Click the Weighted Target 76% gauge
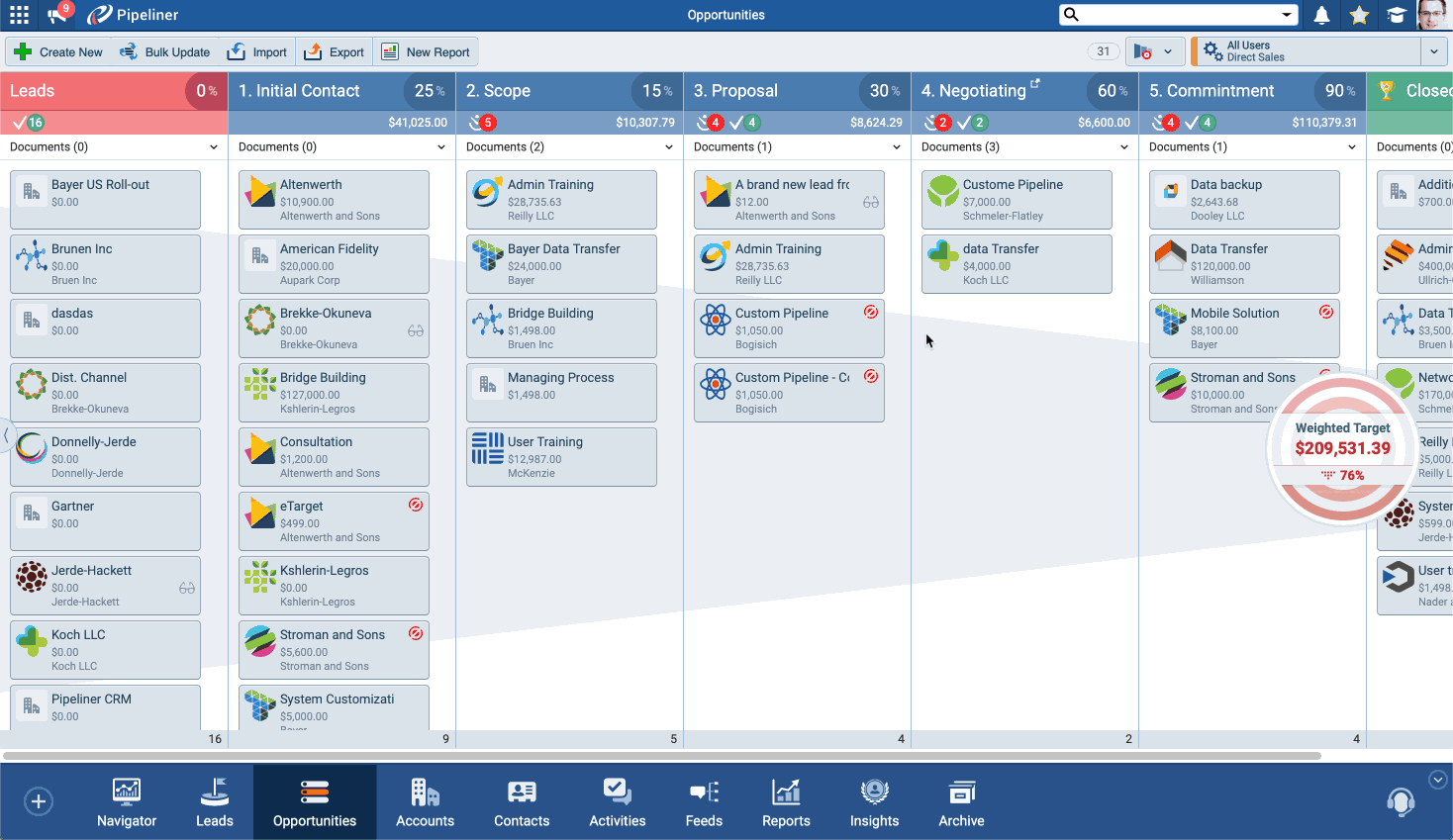The height and width of the screenshot is (840, 1453). tap(1343, 448)
